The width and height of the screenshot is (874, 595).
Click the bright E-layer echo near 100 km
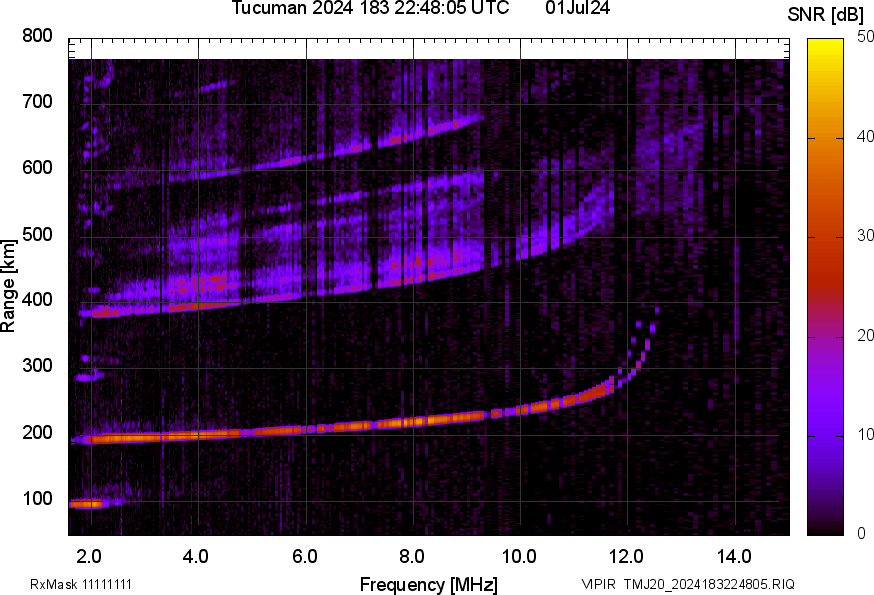86,504
